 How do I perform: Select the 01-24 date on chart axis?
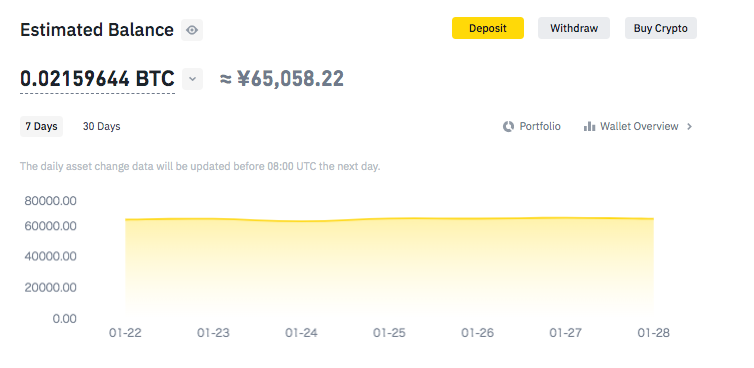pos(302,333)
